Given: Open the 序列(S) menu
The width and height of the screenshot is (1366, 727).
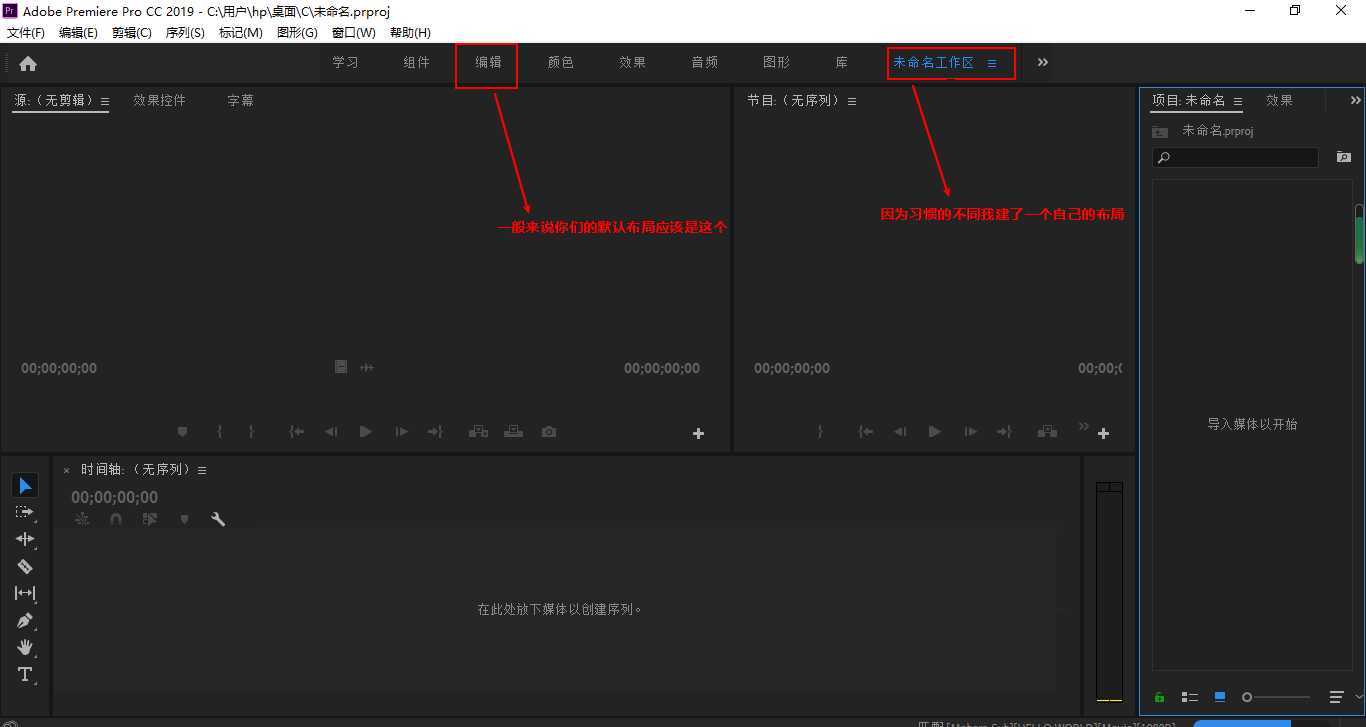Looking at the screenshot, I should 185,33.
